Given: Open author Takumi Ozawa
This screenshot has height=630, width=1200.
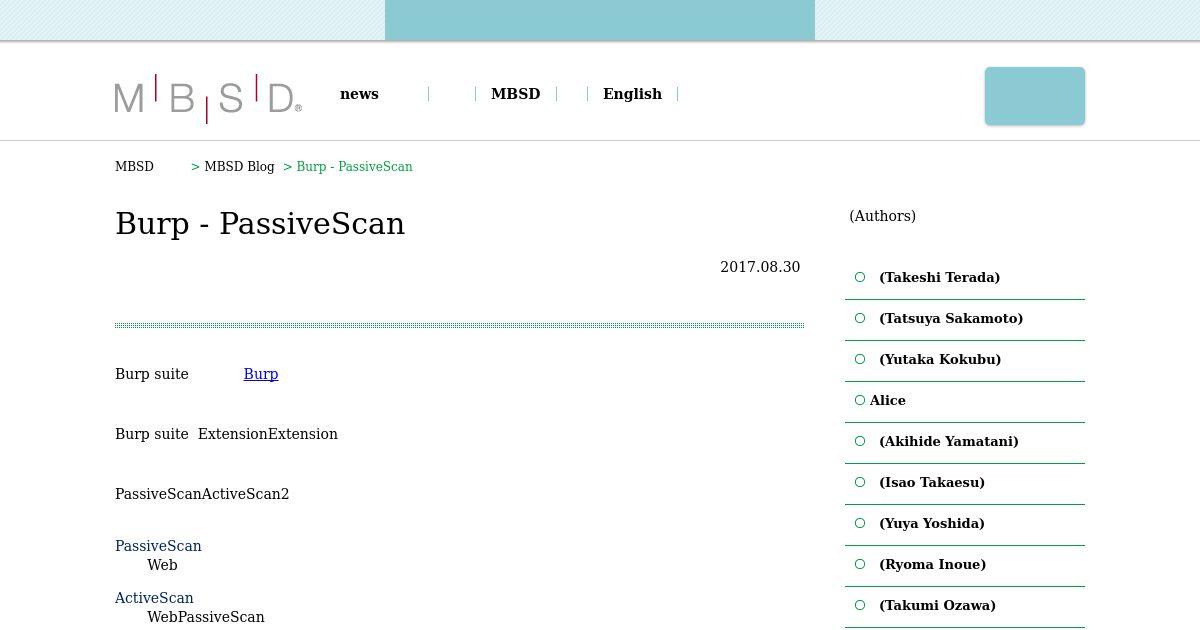Looking at the screenshot, I should pyautogui.click(x=937, y=606).
